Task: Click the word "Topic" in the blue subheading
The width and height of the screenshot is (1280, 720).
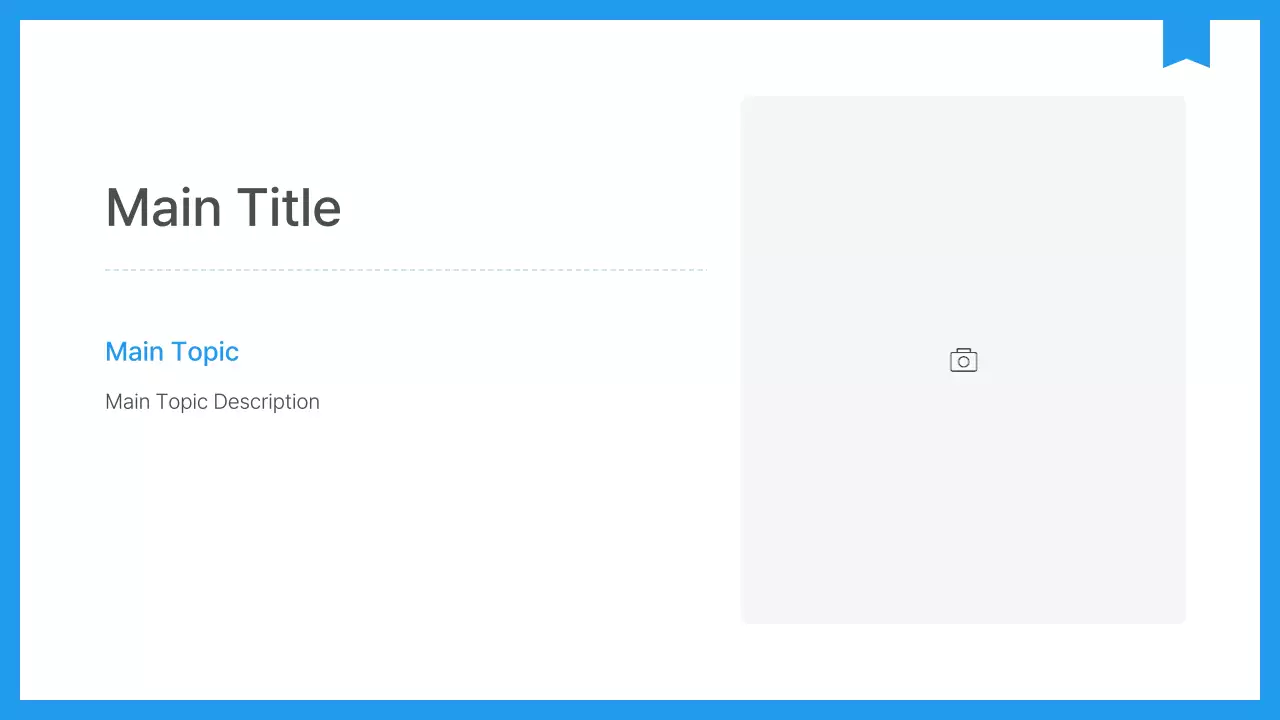Action: [205, 352]
